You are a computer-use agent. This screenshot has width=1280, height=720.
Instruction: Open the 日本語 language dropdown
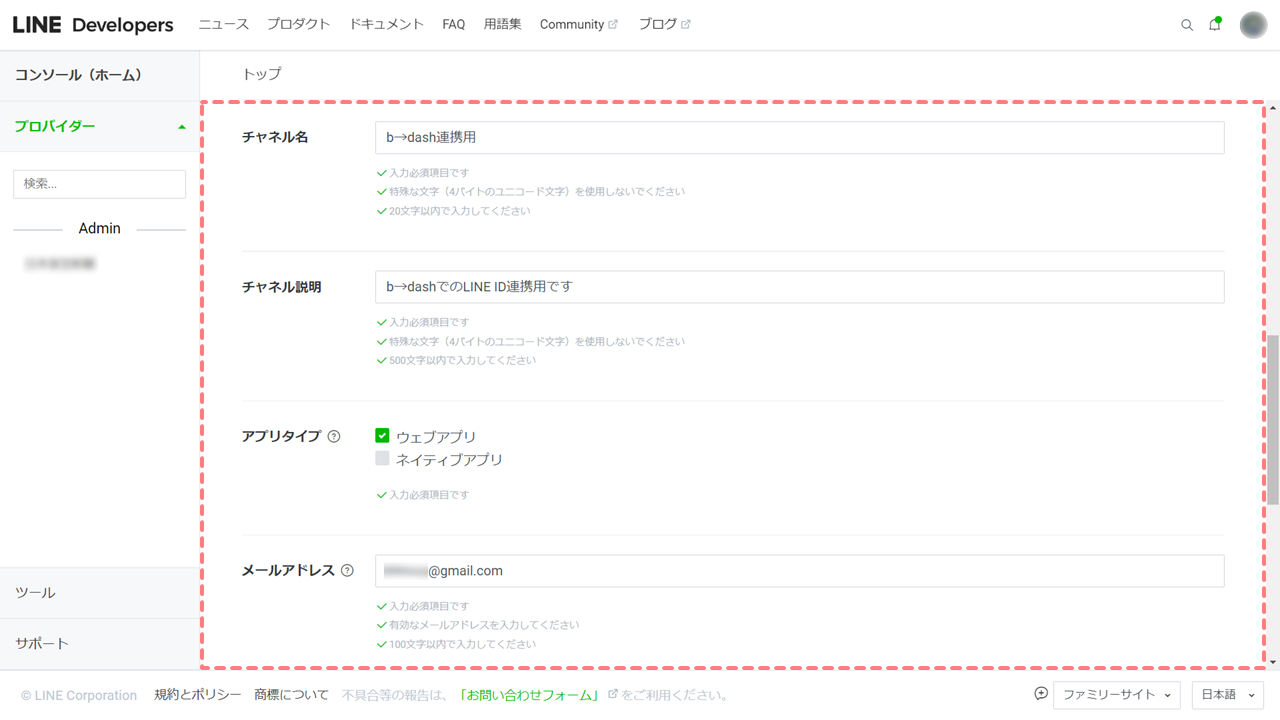pos(1228,694)
